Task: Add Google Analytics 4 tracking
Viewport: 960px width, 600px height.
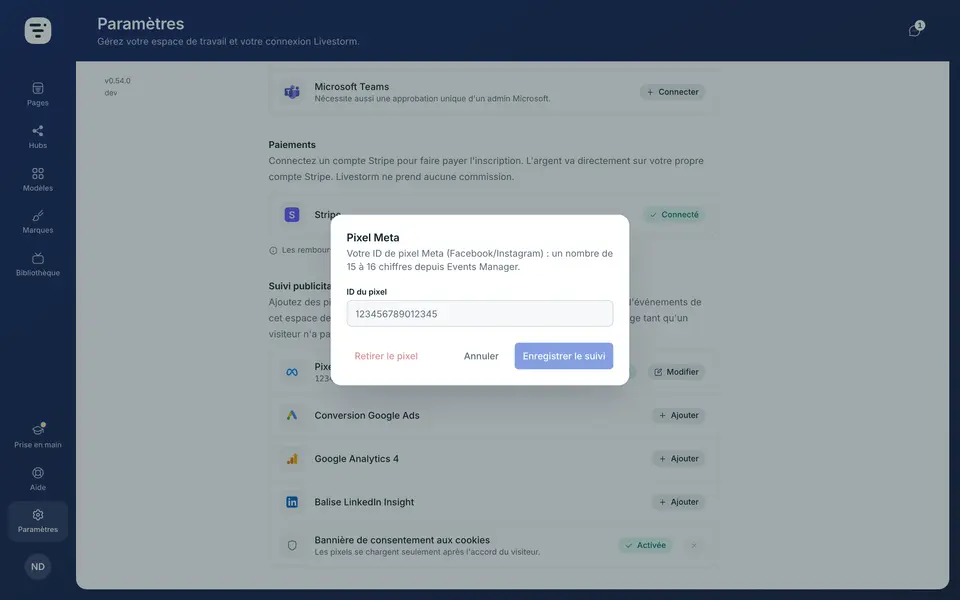Action: coord(678,459)
